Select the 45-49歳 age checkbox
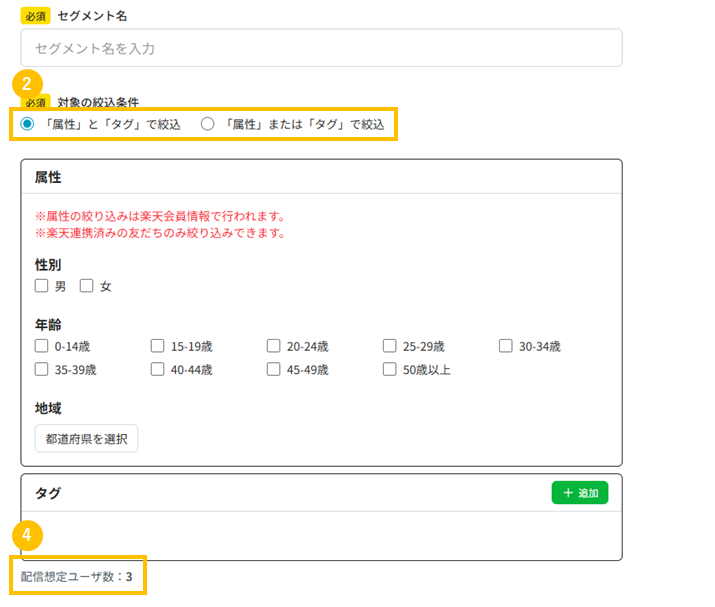This screenshot has width=715, height=607. [274, 369]
